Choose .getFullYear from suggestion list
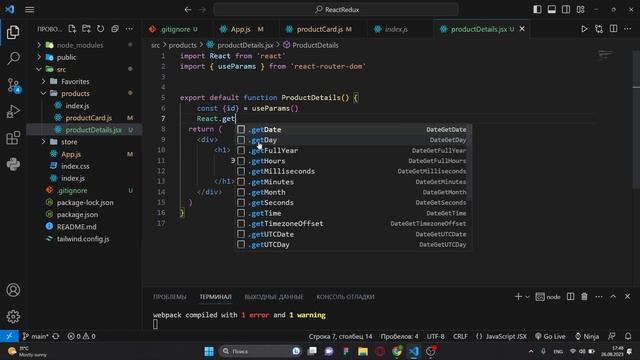 click(x=353, y=150)
